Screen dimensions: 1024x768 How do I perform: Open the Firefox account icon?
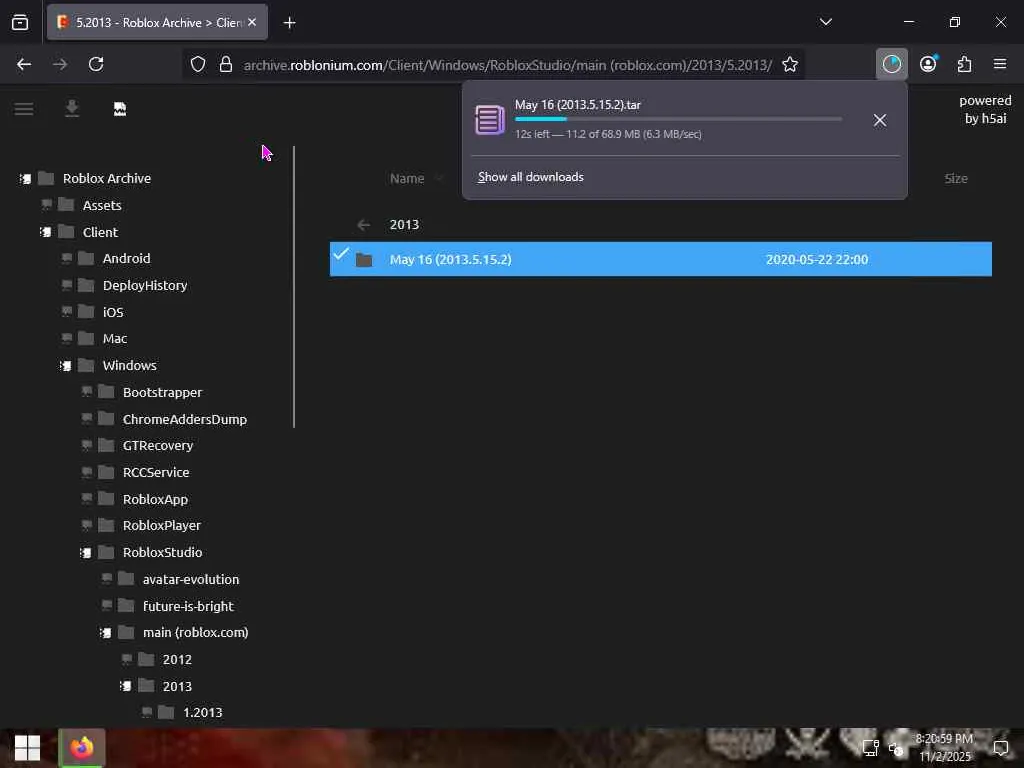[x=928, y=64]
